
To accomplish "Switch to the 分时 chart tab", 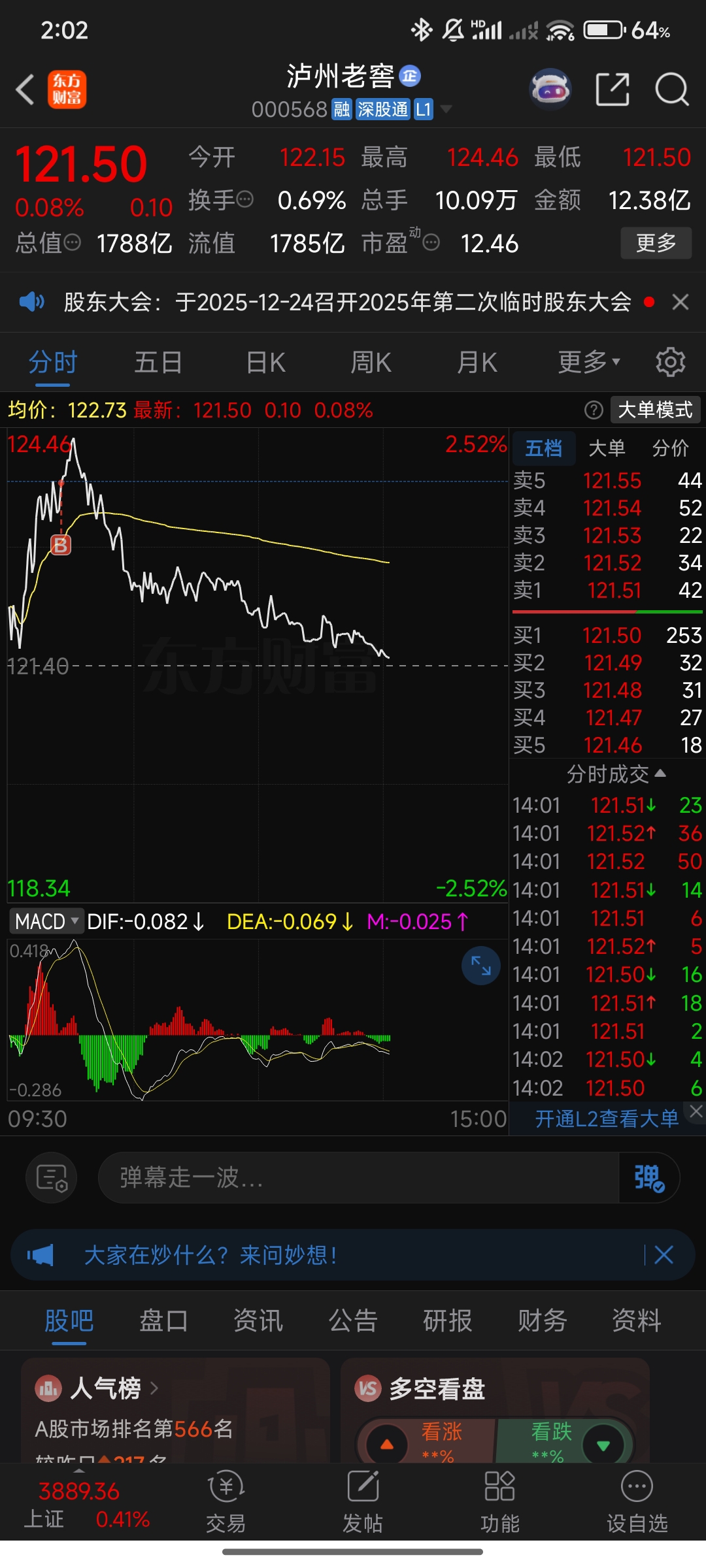I will tap(53, 362).
